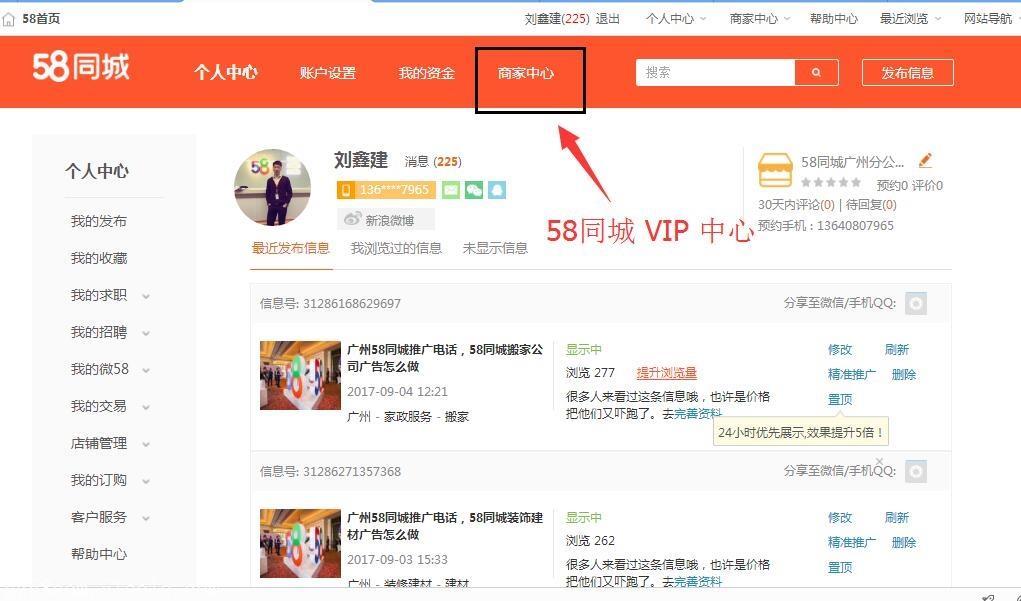The image size is (1021, 601).
Task: Open 我的资金 in orange navigation
Action: 427,73
